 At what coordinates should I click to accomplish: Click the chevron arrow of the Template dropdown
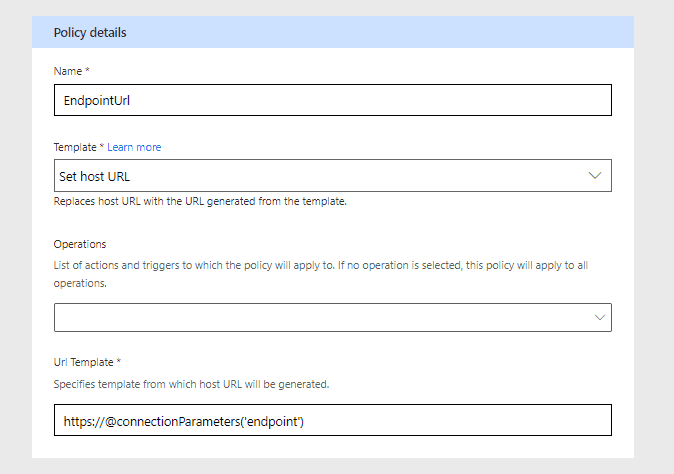point(595,176)
